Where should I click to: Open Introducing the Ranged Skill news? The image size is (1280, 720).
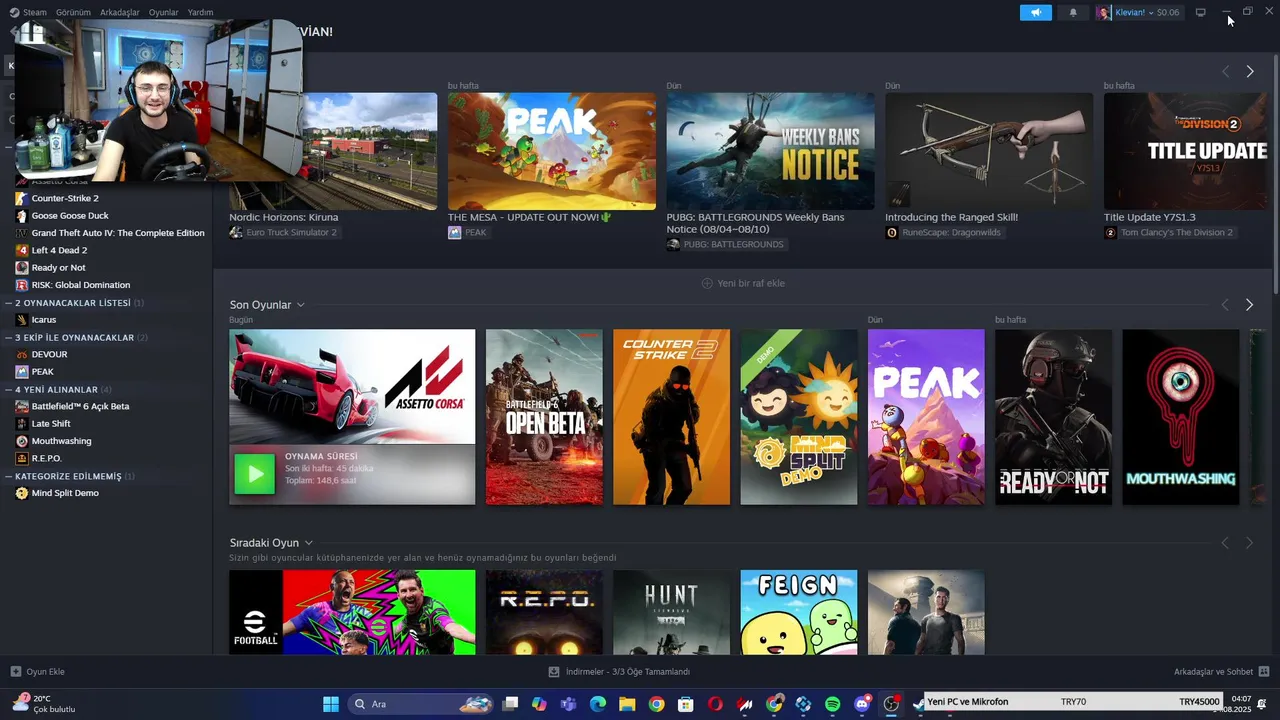point(989,151)
